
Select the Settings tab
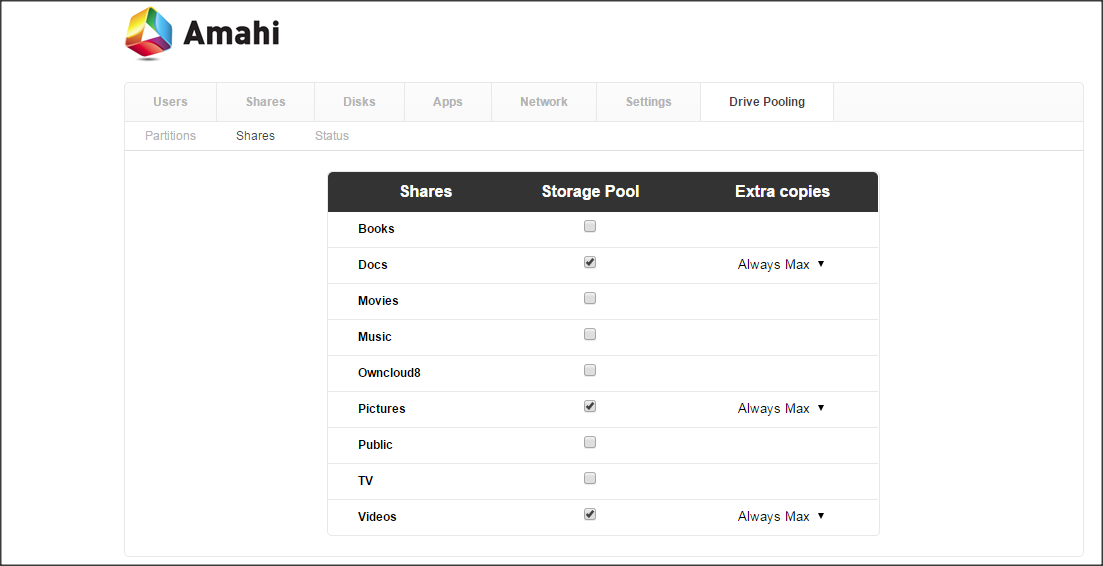649,102
